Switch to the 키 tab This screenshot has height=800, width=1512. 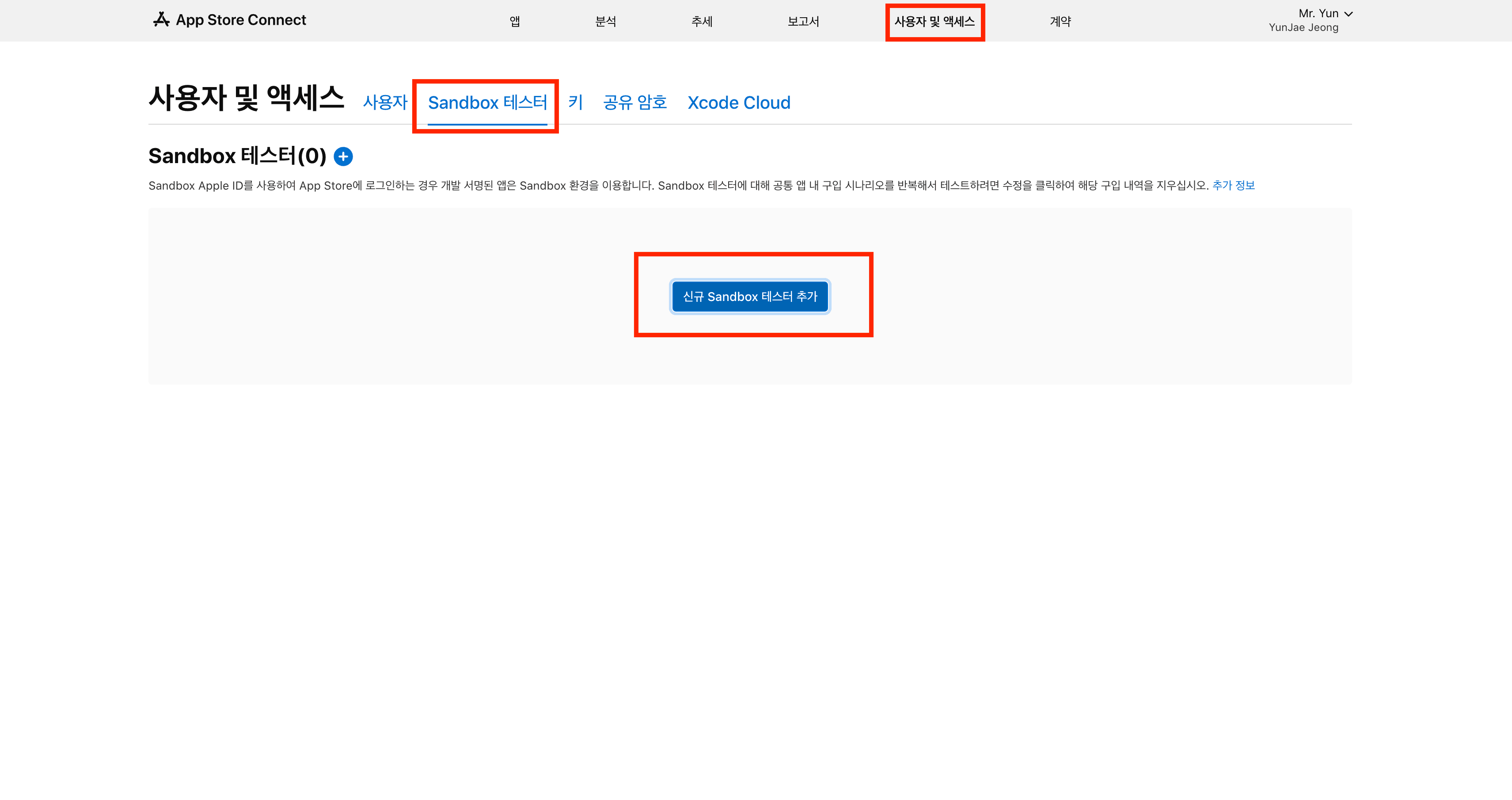point(575,103)
